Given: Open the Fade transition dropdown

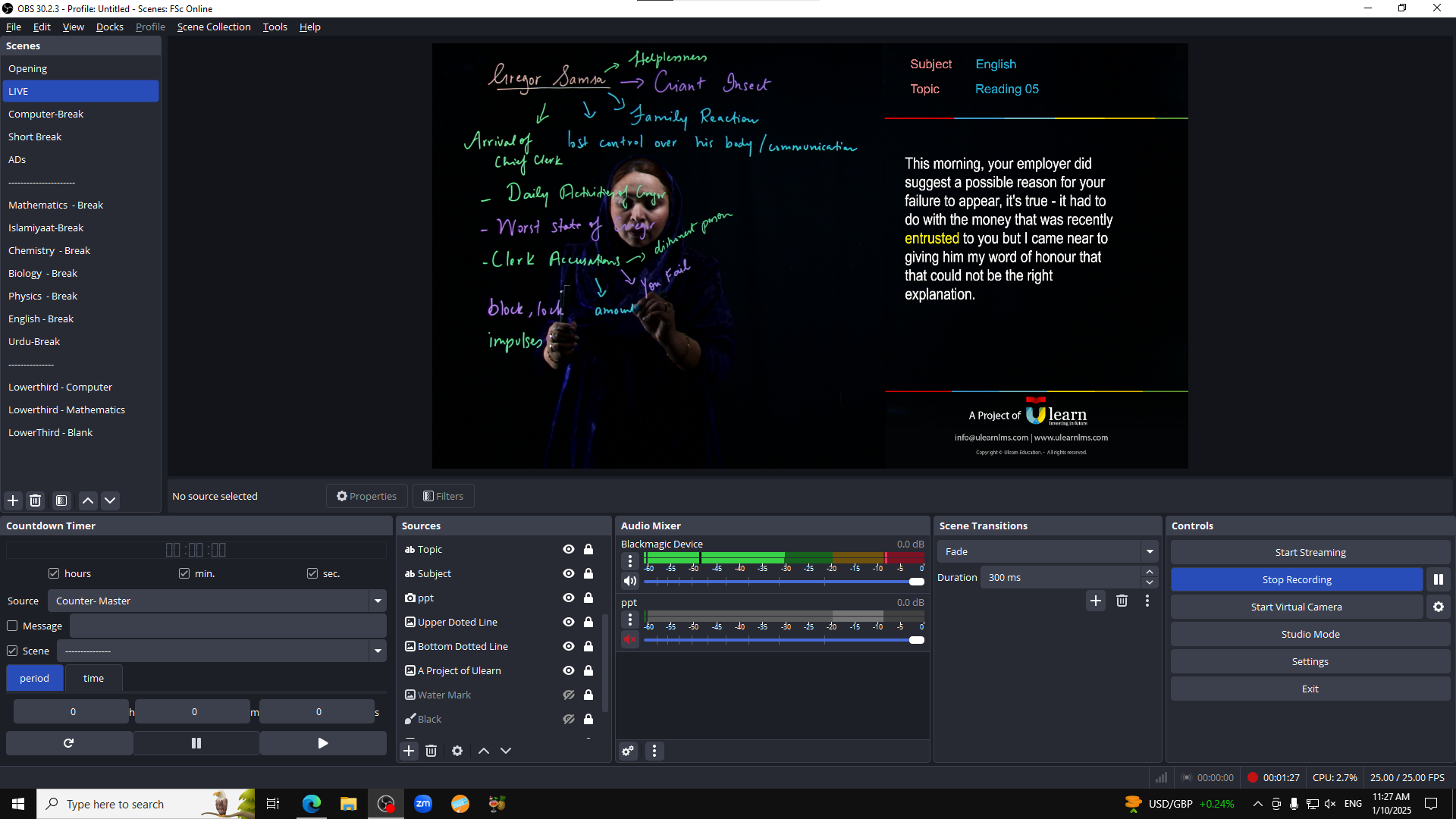Looking at the screenshot, I should (1150, 551).
